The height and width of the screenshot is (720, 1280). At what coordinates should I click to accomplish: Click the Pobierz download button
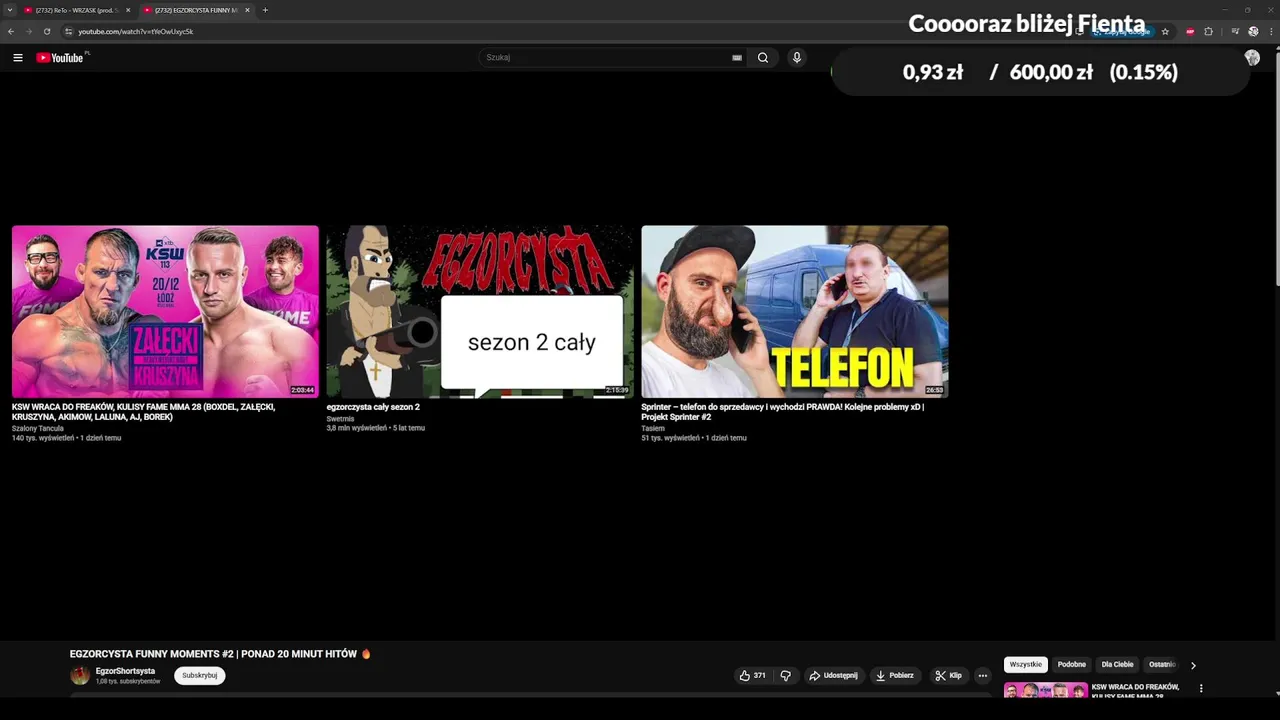tap(894, 675)
